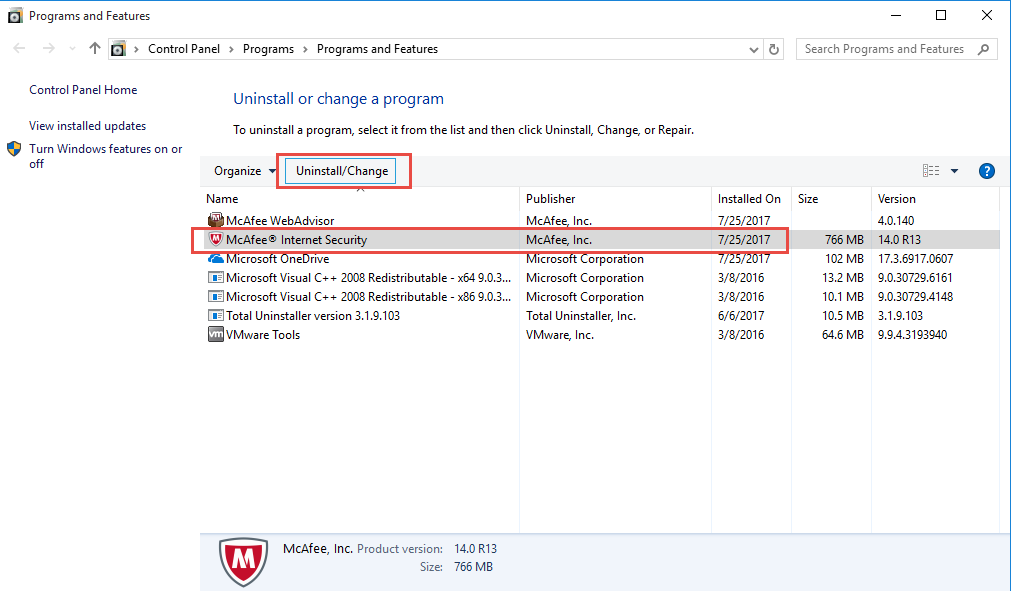Select the McAfee WebAdvisor row name
1011x591 pixels.
[x=280, y=220]
